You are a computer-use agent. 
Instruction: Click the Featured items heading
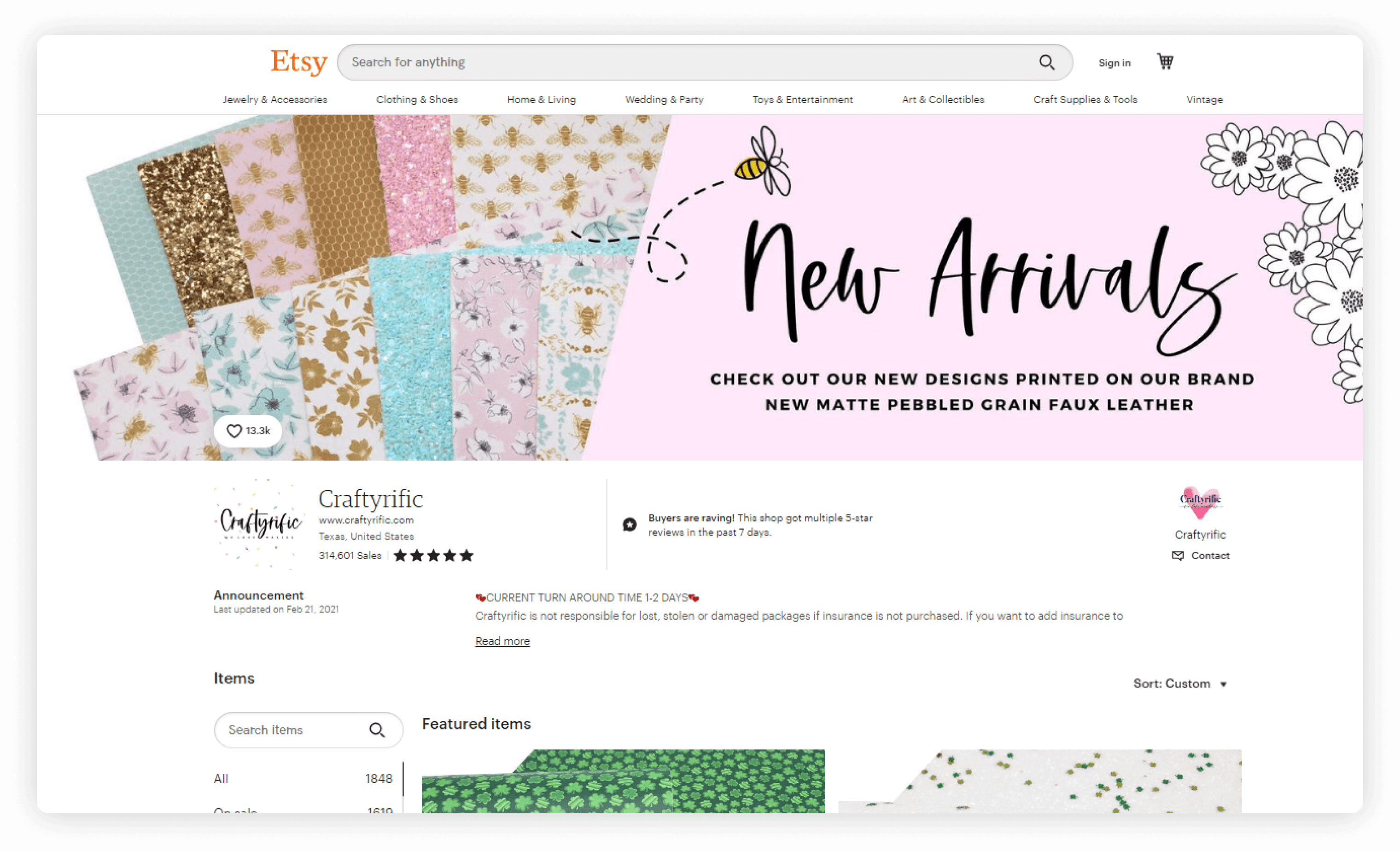[476, 724]
